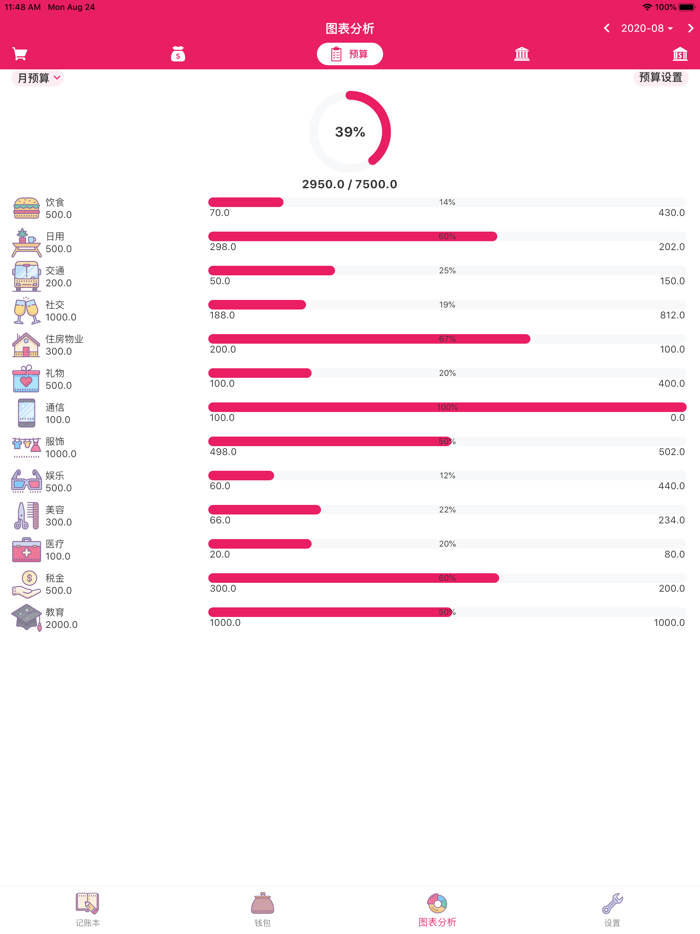Tap the 39% circular budget progress ring
The image size is (700, 934).
[350, 132]
